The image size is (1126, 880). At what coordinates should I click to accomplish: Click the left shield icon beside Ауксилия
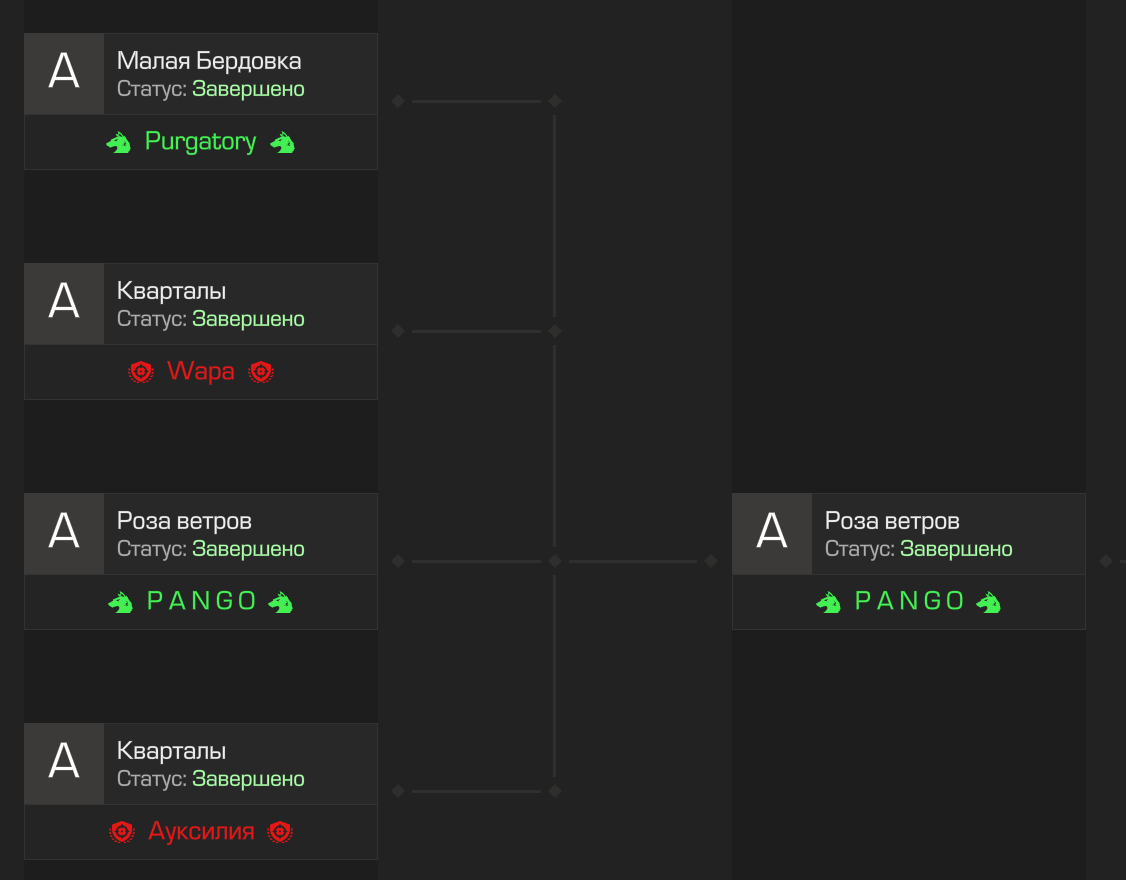point(122,832)
